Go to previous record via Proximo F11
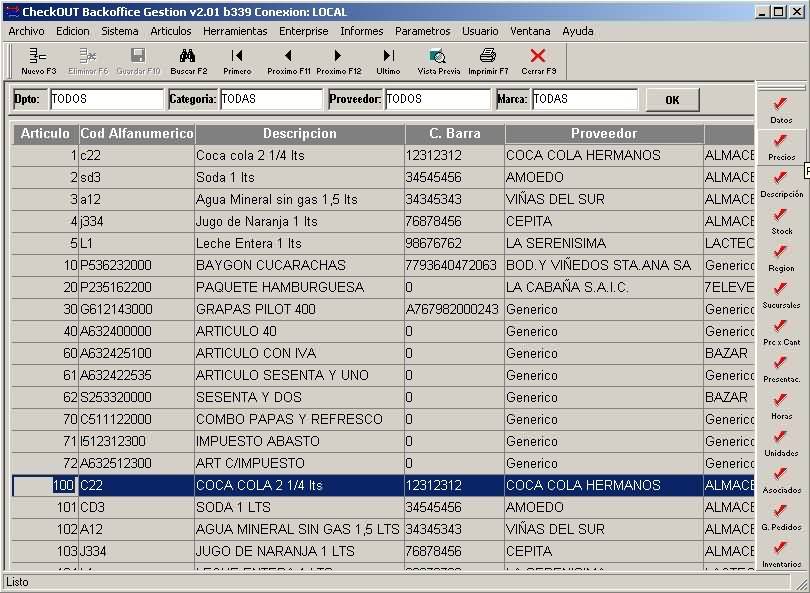Image resolution: width=810 pixels, height=593 pixels. click(288, 61)
